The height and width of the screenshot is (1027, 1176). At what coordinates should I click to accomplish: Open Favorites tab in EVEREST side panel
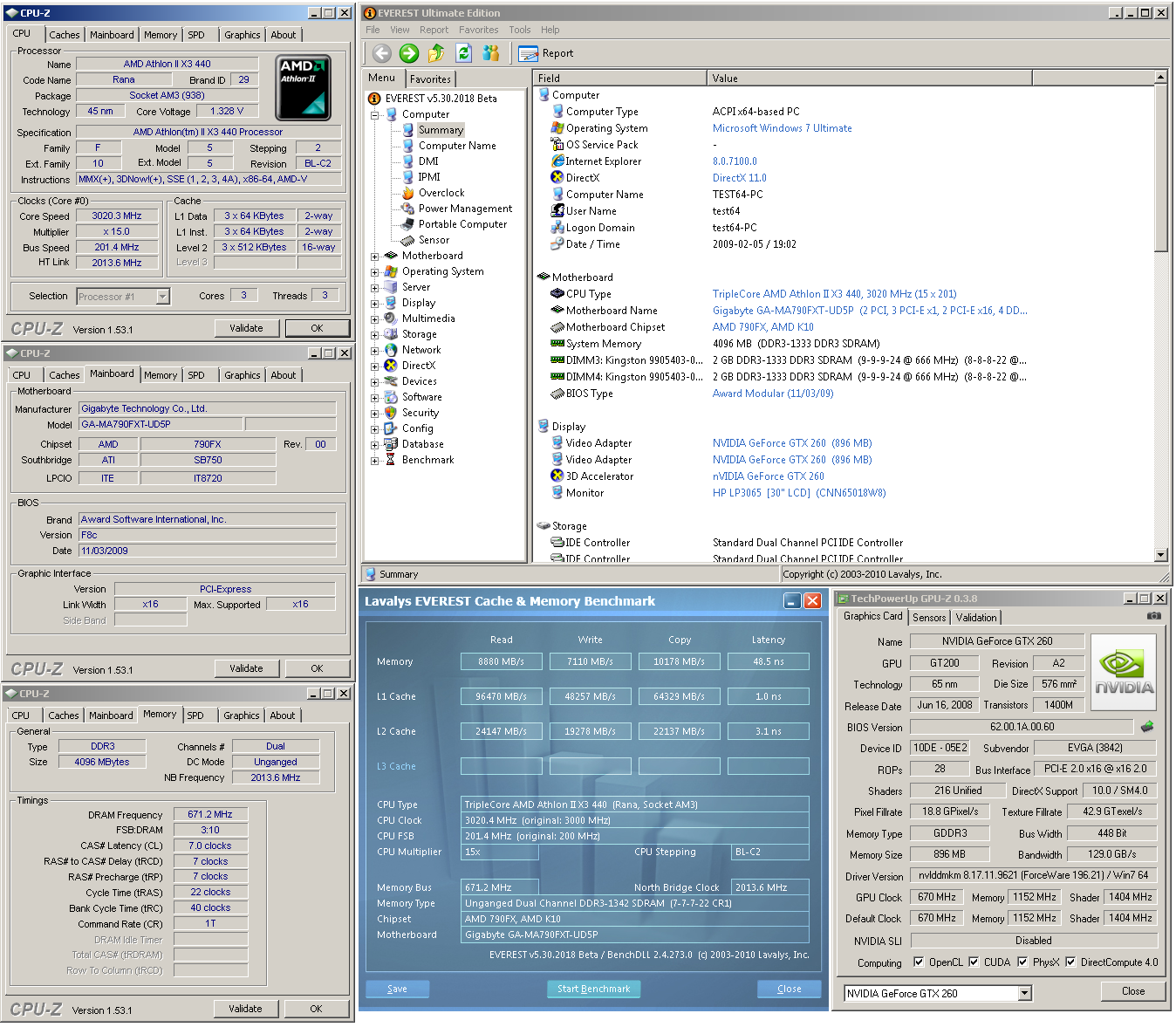[x=431, y=79]
